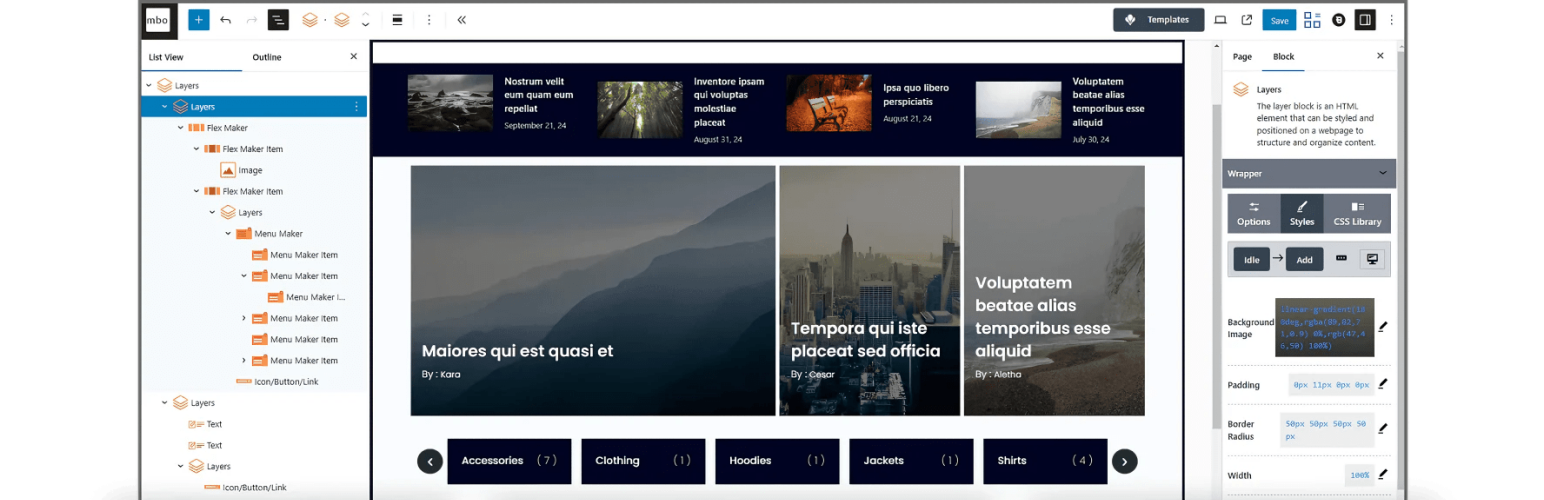Click previous arrow in category slider

tap(430, 461)
